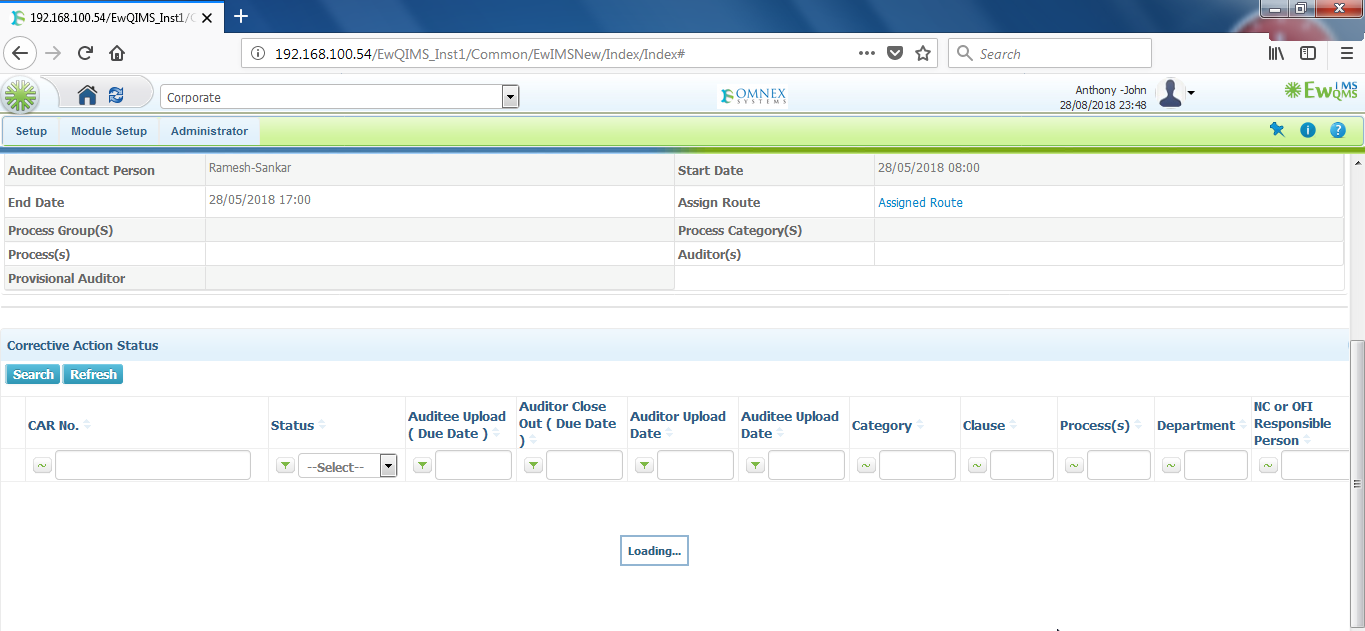Screen dimensions: 1365x631
Task: Click the browser home button
Action: click(117, 53)
